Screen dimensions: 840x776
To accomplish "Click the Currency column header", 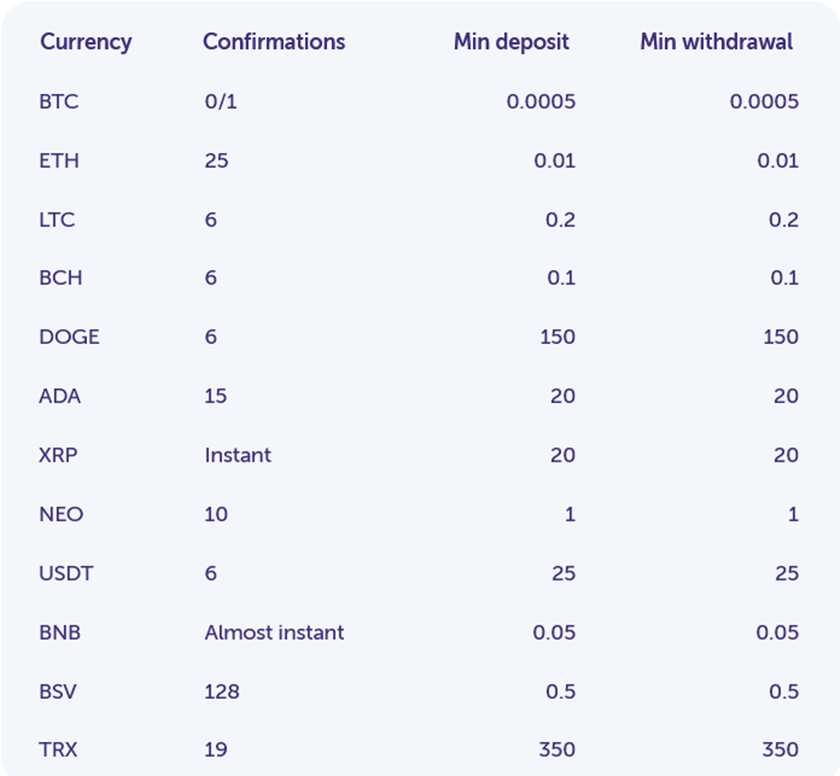I will tap(86, 43).
